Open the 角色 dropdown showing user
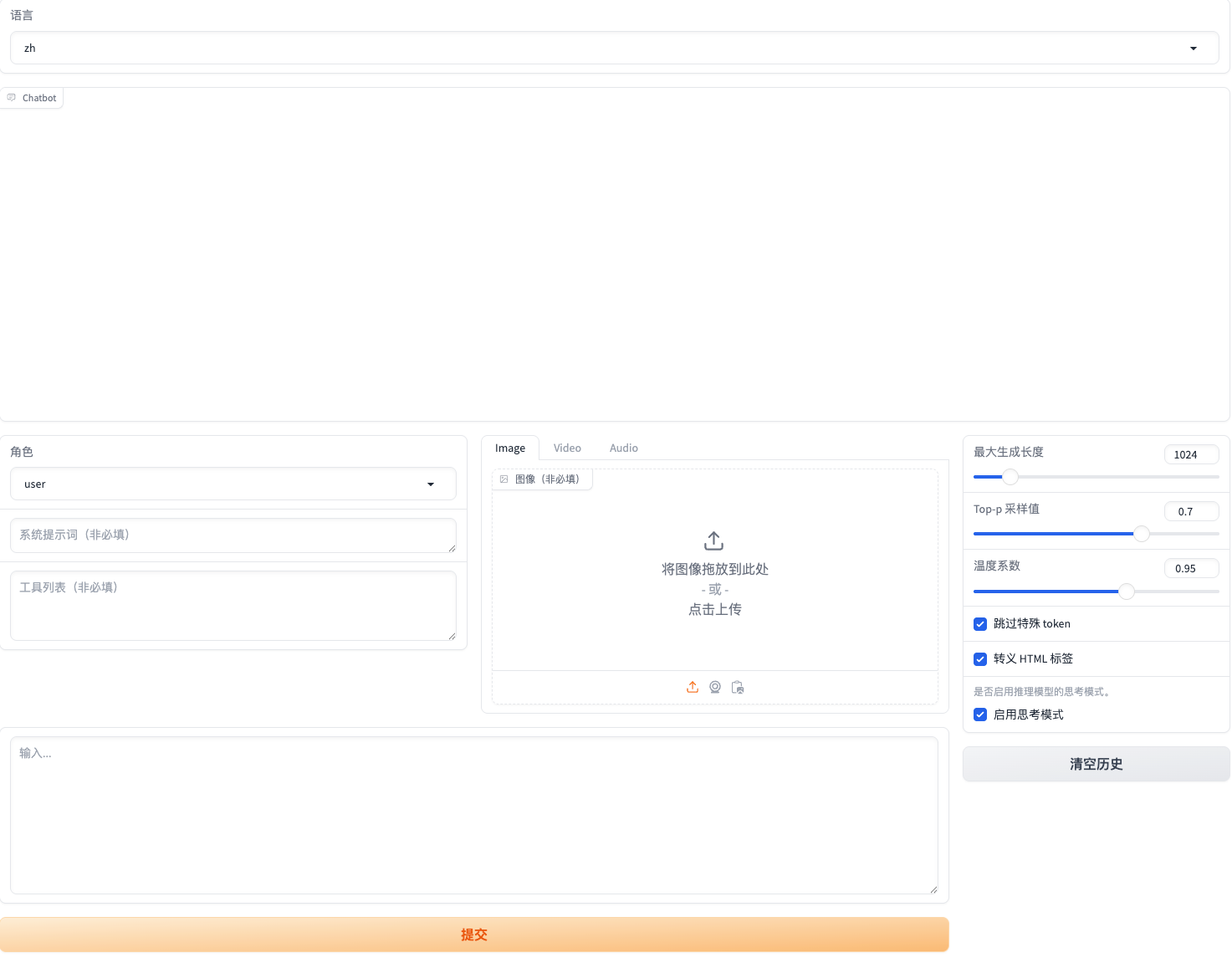 pyautogui.click(x=233, y=484)
